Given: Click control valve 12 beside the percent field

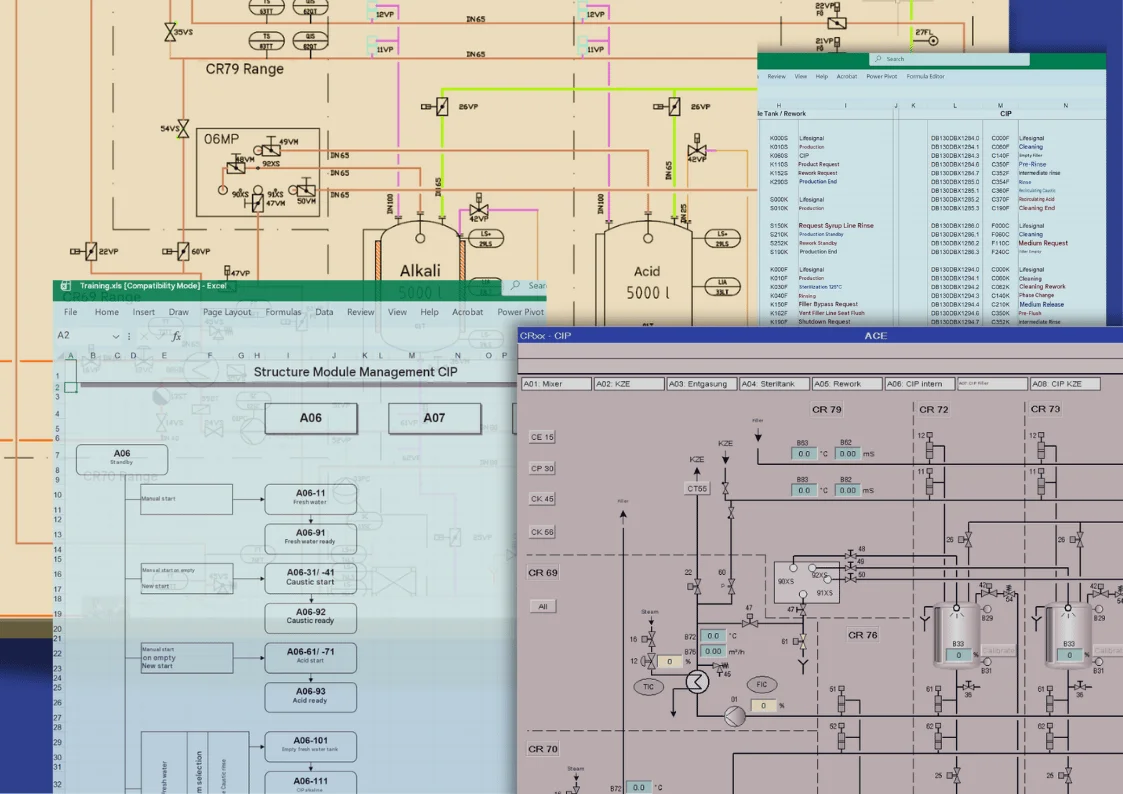Looking at the screenshot, I should click(649, 661).
